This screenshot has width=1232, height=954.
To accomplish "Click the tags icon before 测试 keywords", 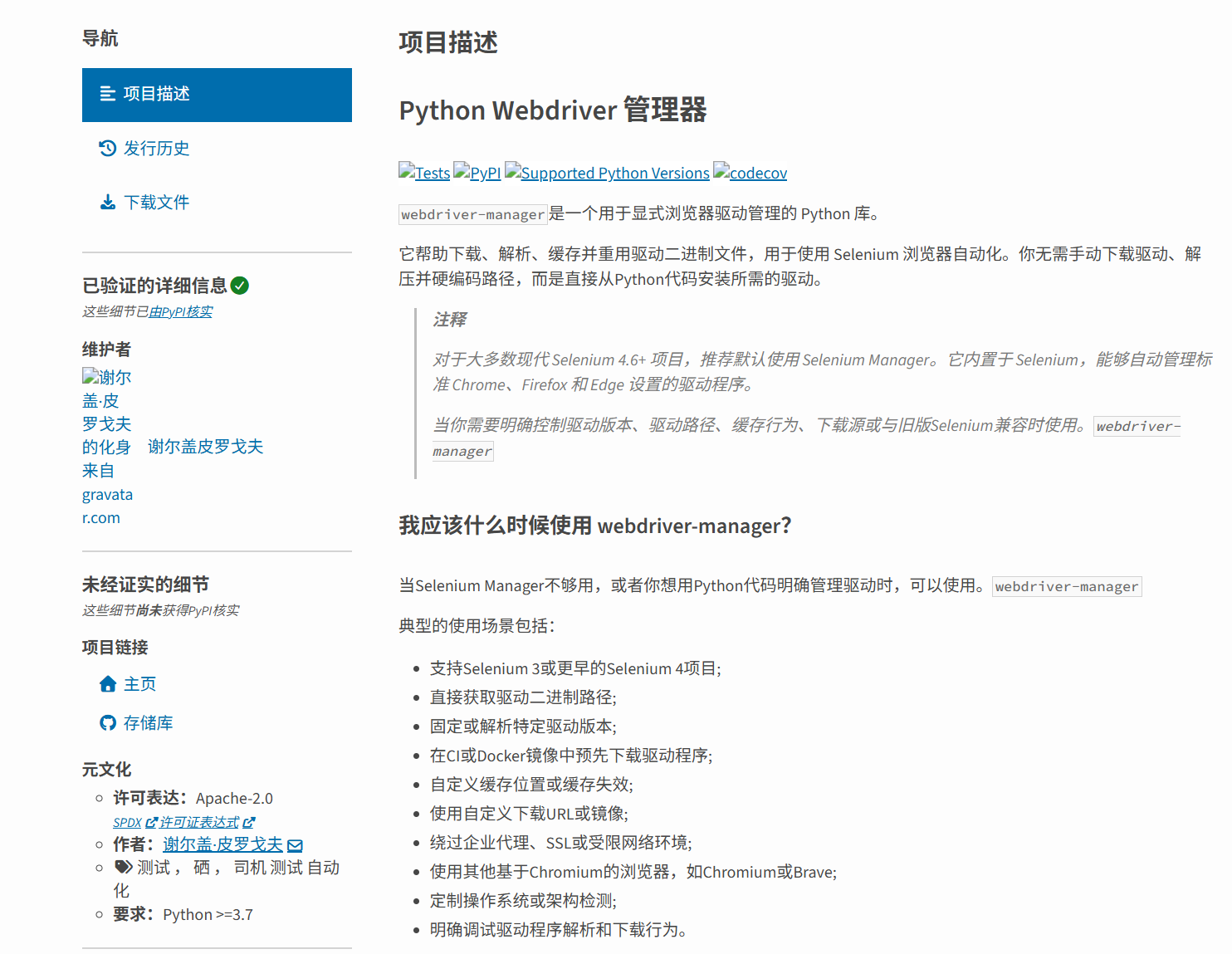I will click(123, 867).
